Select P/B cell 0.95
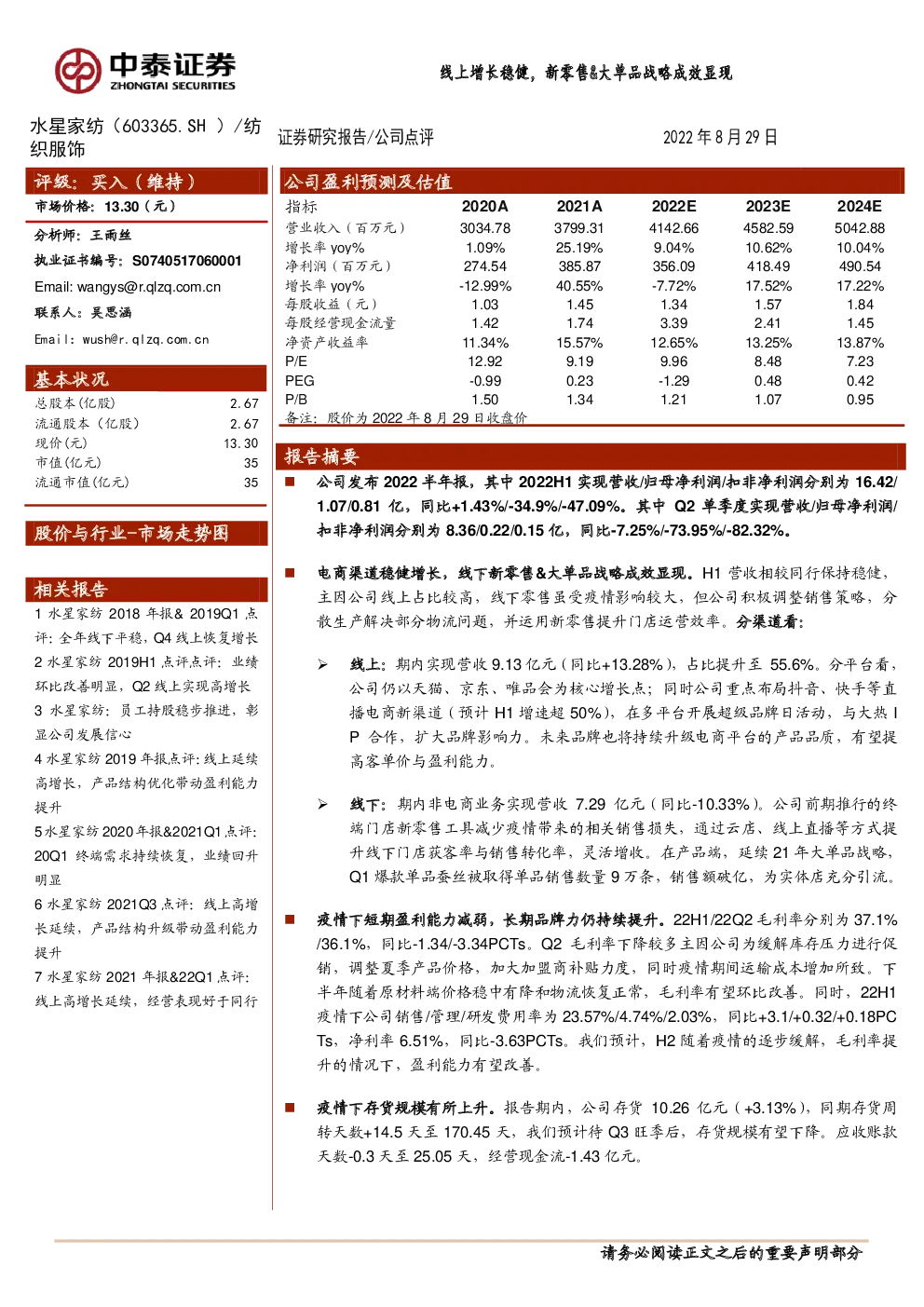This screenshot has height=1307, width=924. 860,400
